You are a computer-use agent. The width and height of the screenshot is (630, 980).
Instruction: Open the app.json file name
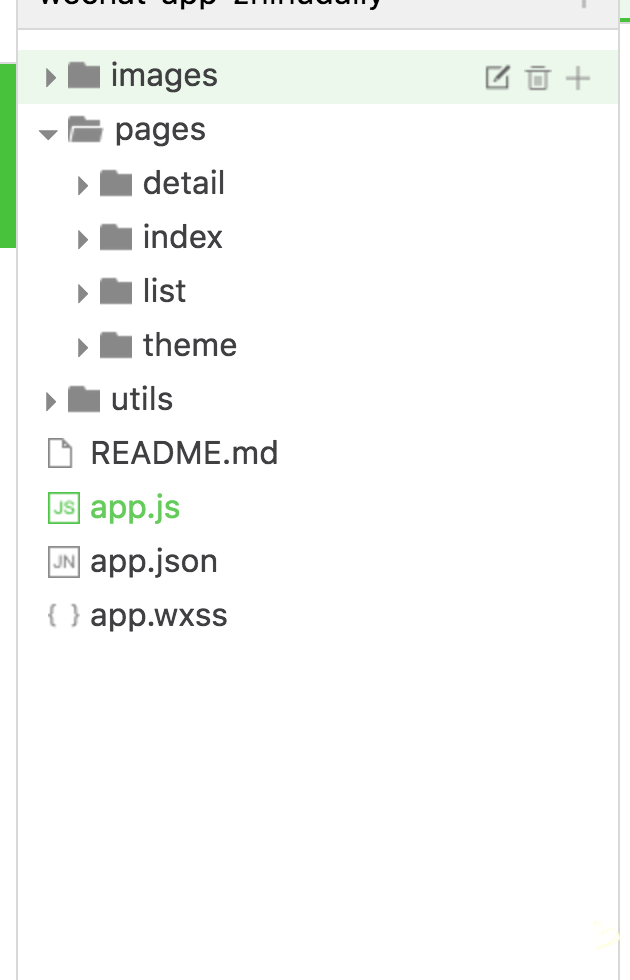pos(154,562)
